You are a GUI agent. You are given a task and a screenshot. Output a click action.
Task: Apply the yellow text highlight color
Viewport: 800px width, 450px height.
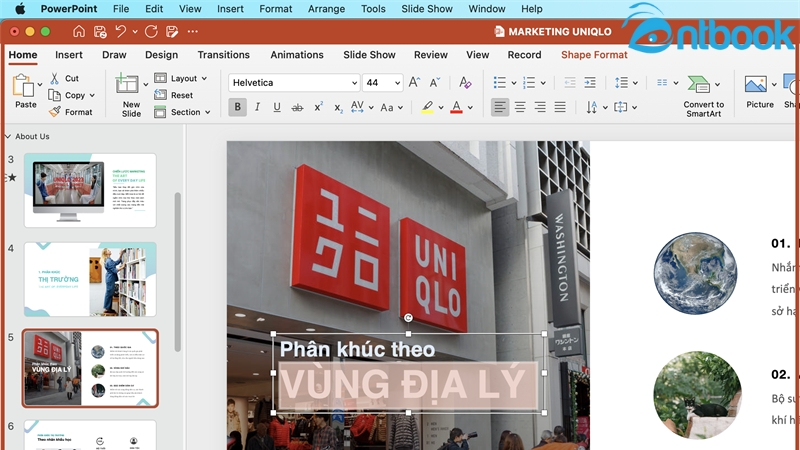[x=428, y=107]
